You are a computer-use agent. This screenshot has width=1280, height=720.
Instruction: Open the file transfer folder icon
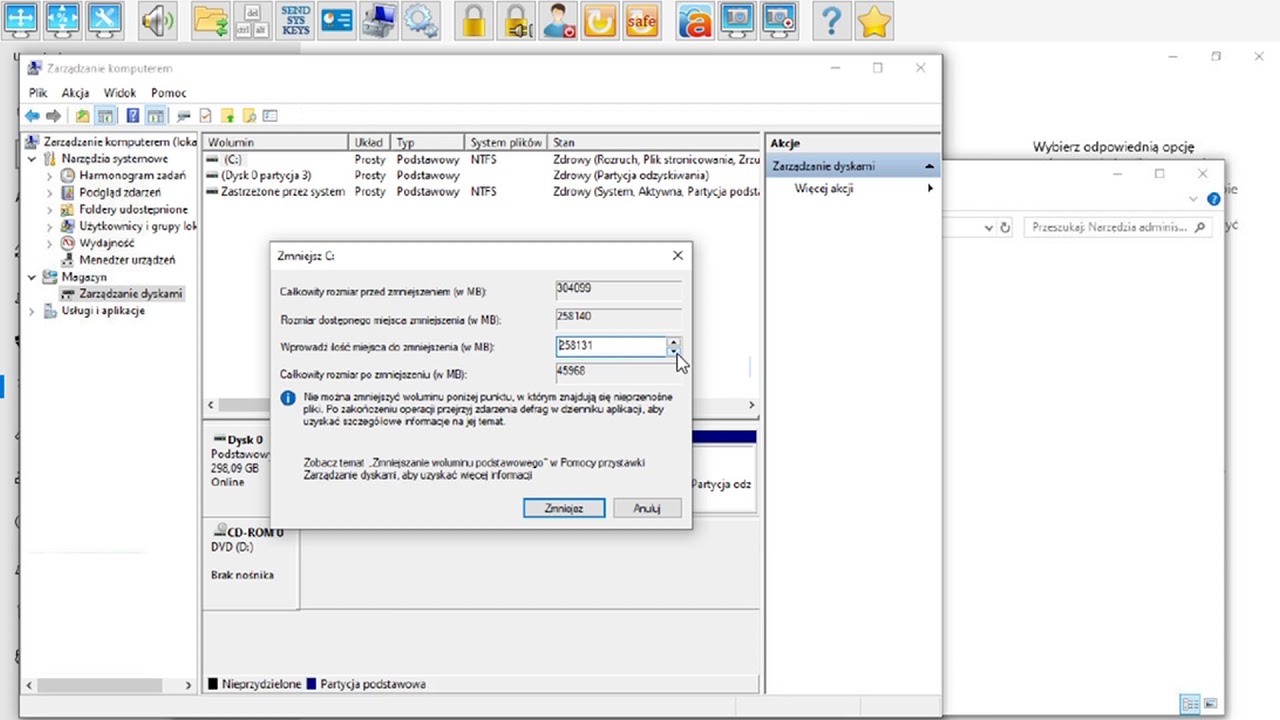[x=211, y=18]
